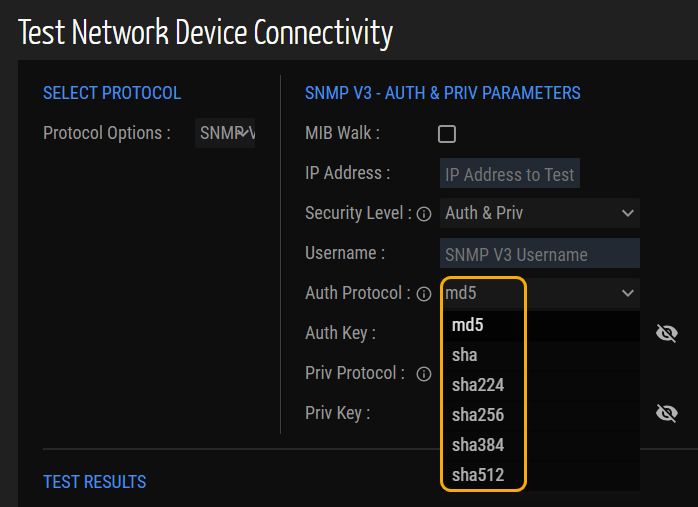Image resolution: width=698 pixels, height=507 pixels.
Task: Click the Select Protocol section heading
Action: click(112, 93)
